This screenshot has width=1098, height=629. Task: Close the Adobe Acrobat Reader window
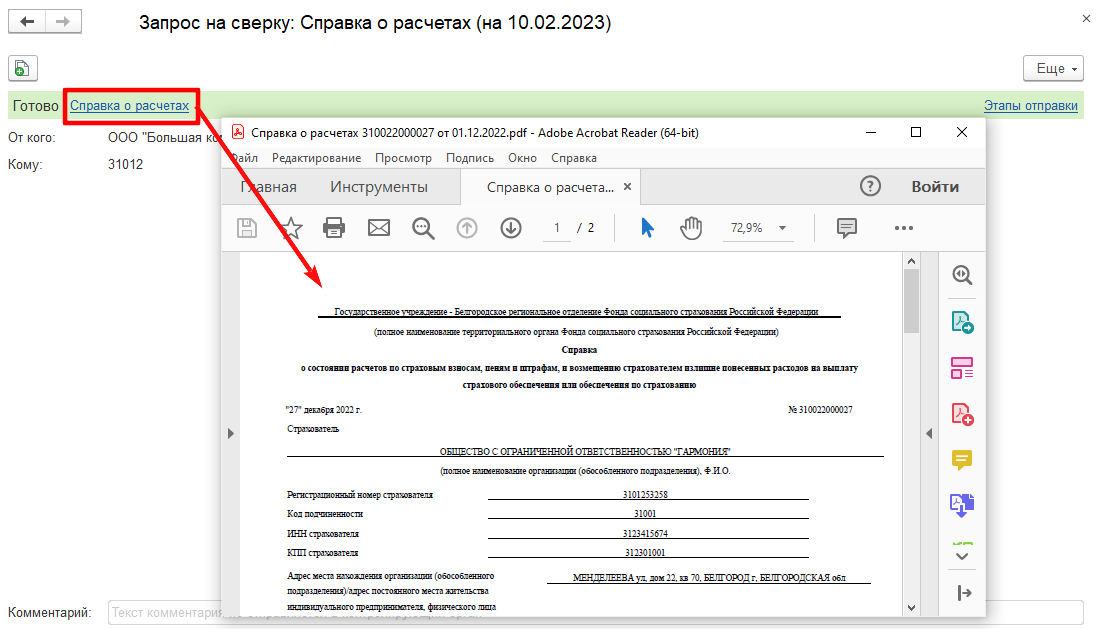pos(962,132)
